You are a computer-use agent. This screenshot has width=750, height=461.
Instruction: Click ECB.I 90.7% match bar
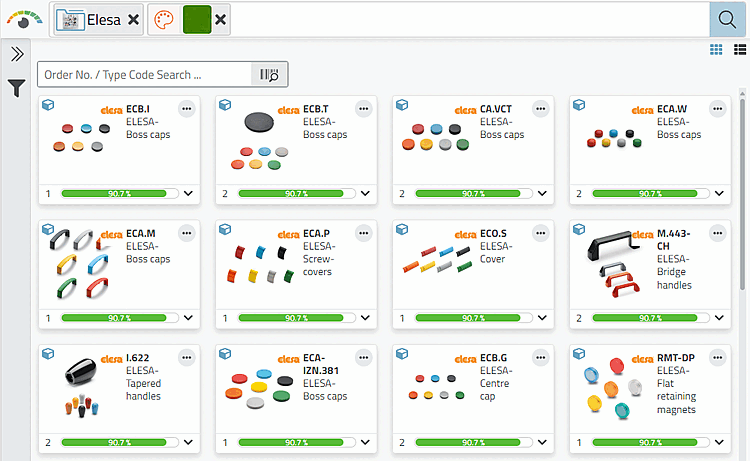(x=120, y=194)
